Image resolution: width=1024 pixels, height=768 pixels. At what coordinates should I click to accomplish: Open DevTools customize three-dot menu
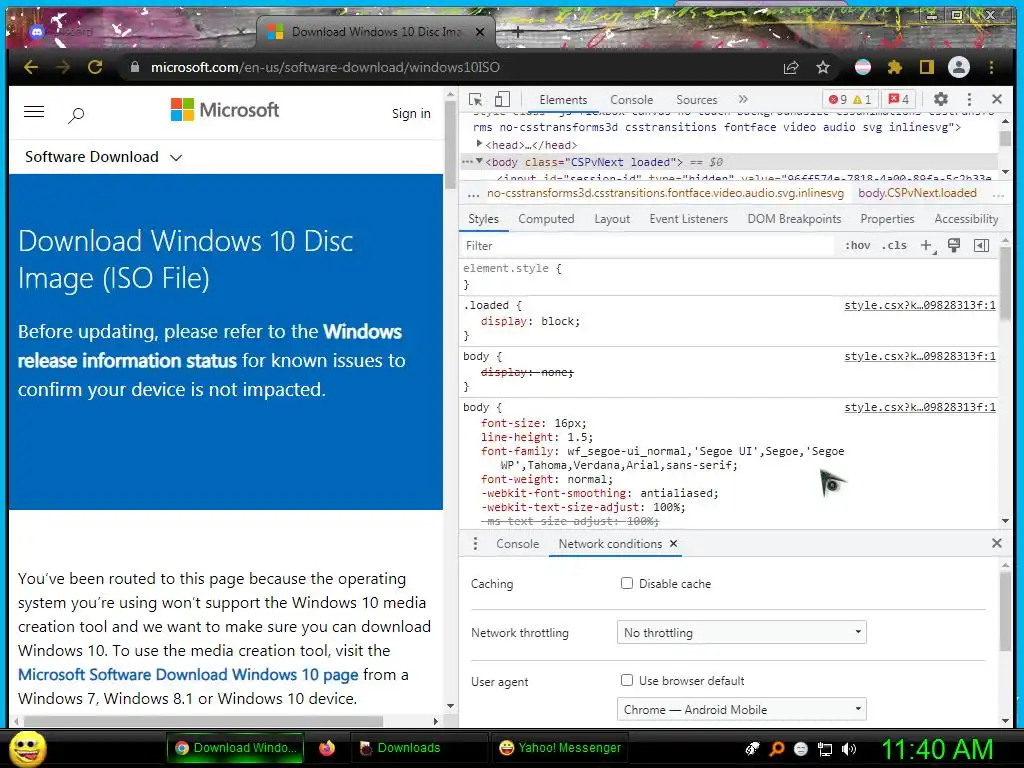(969, 99)
